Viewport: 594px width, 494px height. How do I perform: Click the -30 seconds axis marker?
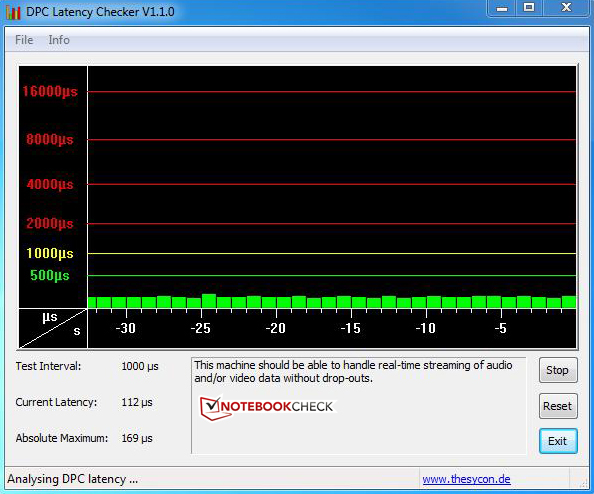pos(125,328)
